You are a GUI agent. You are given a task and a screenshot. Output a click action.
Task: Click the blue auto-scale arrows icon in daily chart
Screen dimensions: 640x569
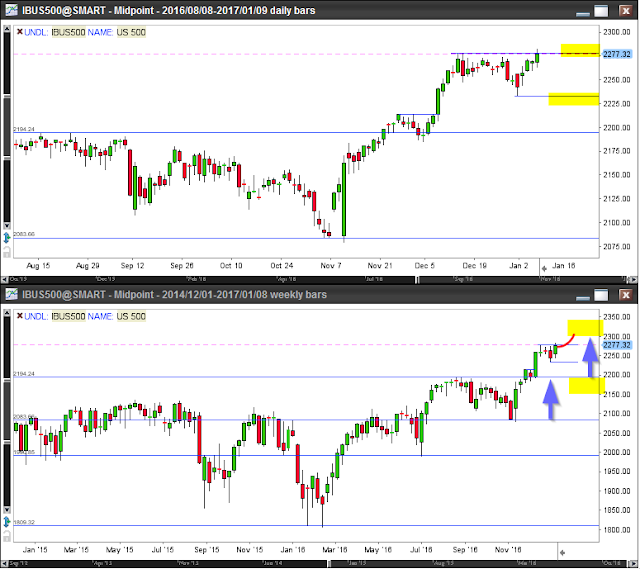7,237
